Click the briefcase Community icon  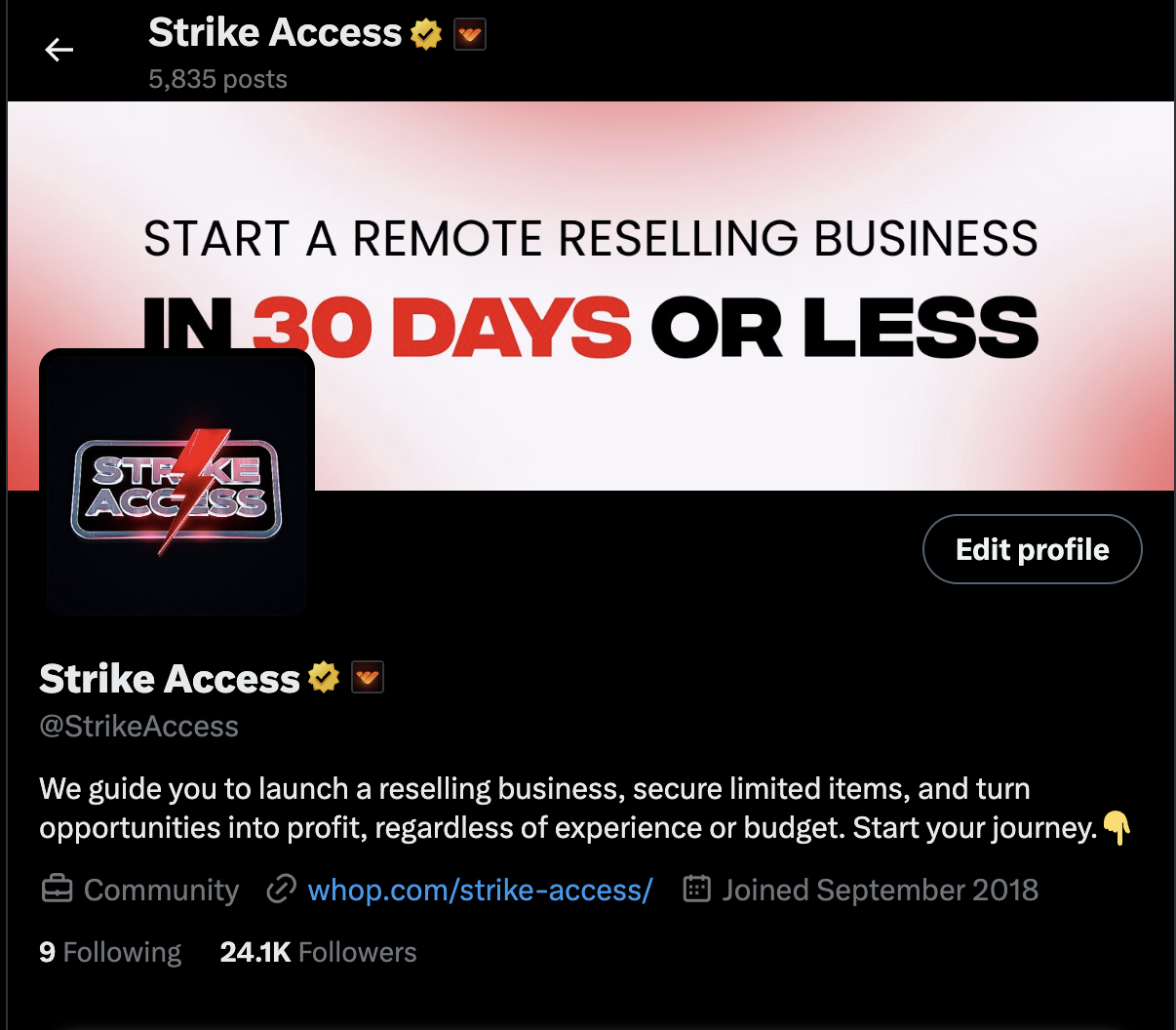point(58,890)
